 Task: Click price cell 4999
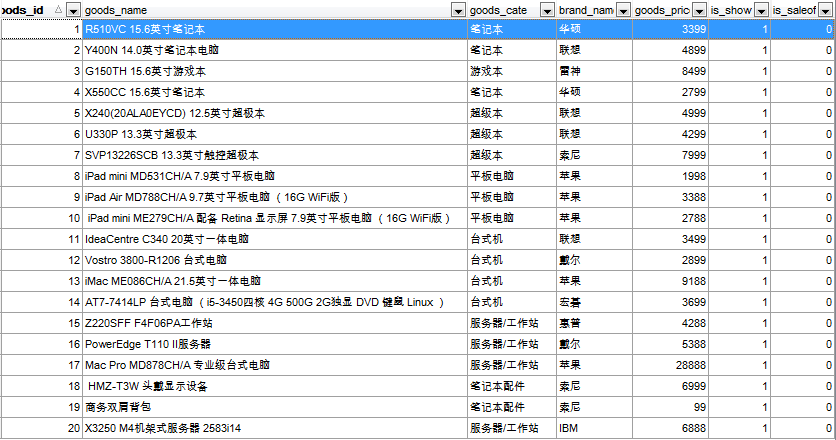coord(670,113)
